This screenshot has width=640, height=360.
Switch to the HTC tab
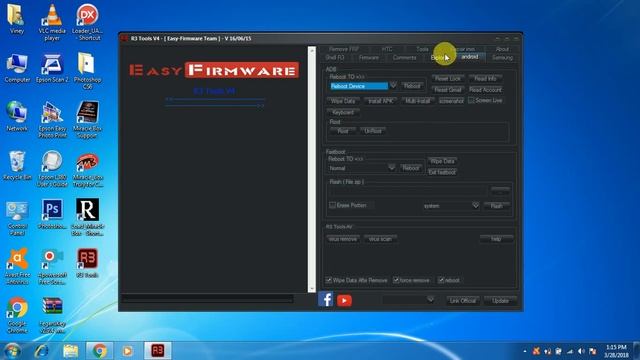[x=387, y=49]
